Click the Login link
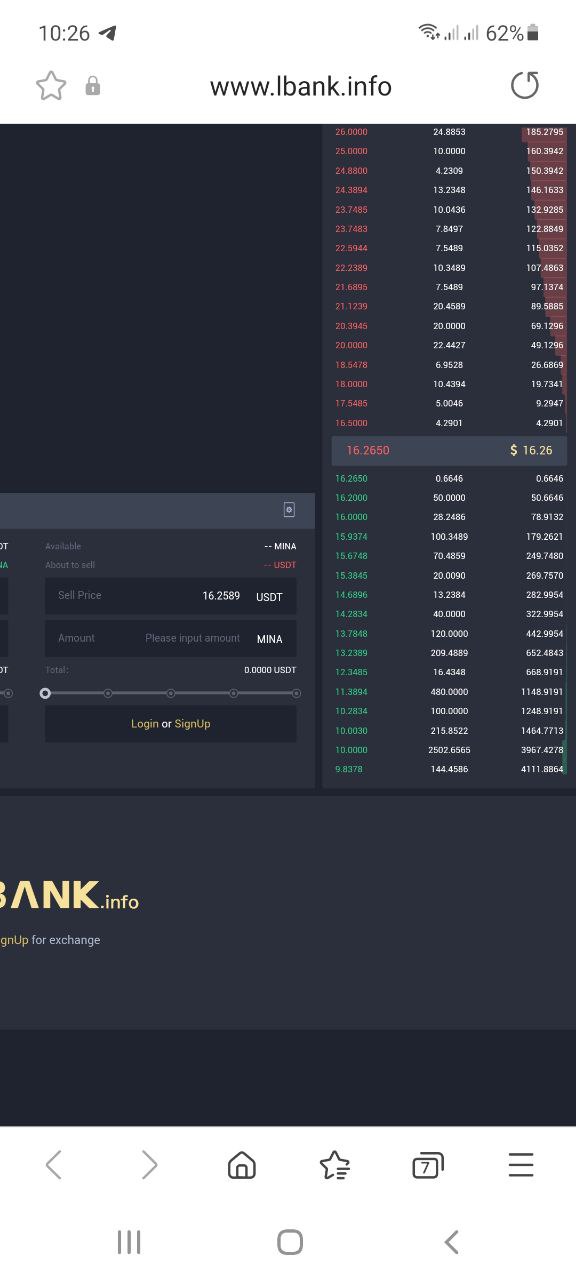576x1280 pixels. click(x=144, y=724)
